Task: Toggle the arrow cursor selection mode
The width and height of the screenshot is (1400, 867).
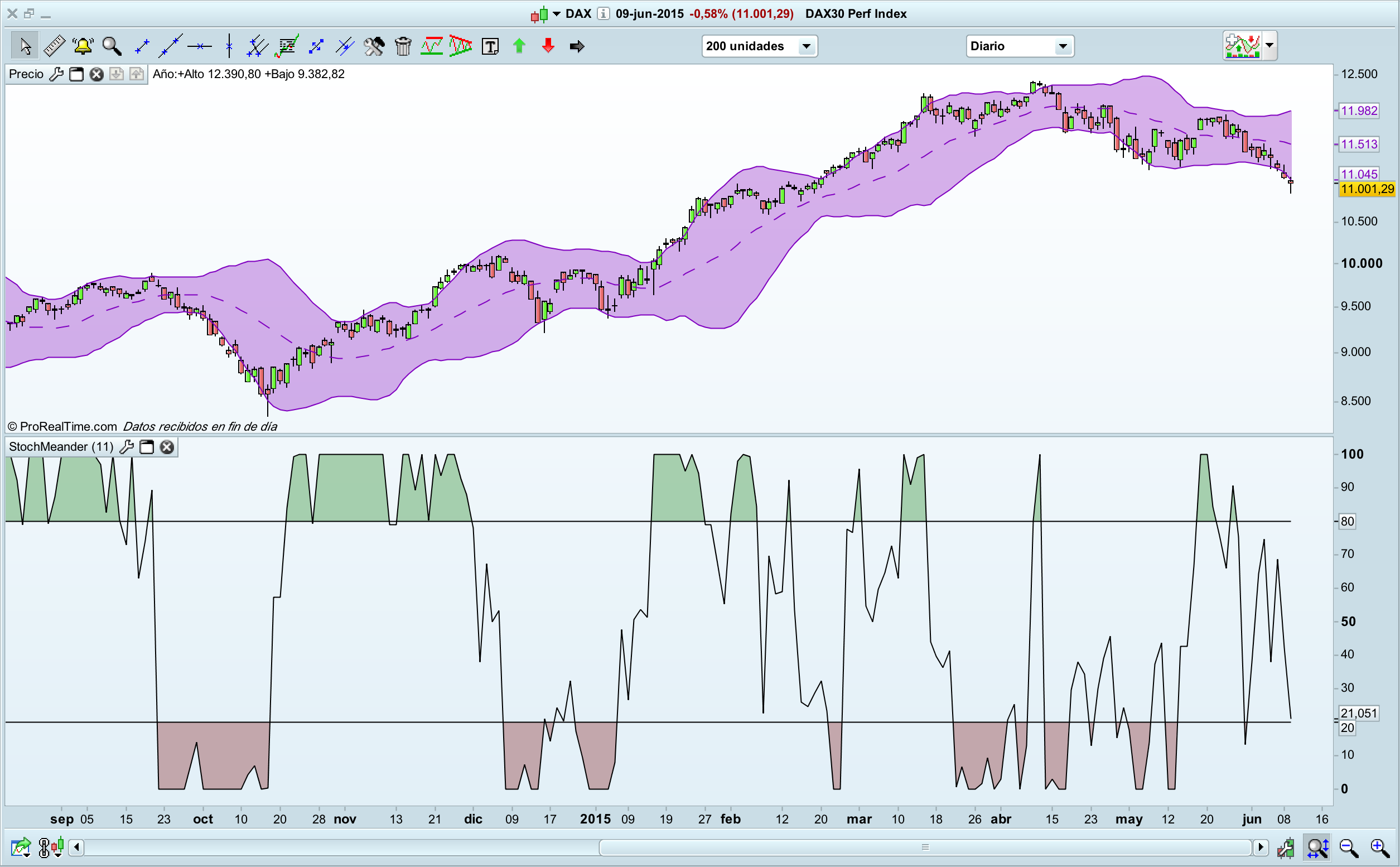Action: [25, 46]
